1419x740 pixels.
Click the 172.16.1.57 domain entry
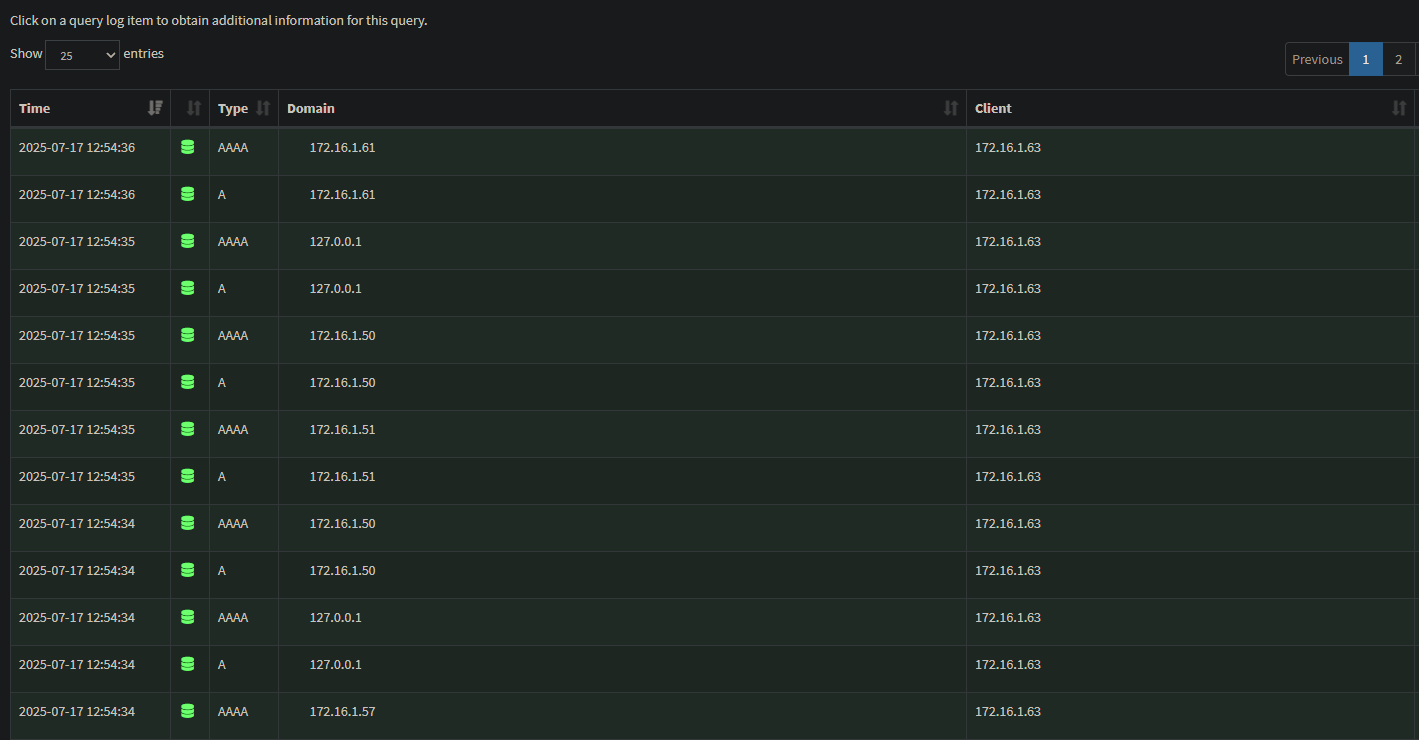342,711
